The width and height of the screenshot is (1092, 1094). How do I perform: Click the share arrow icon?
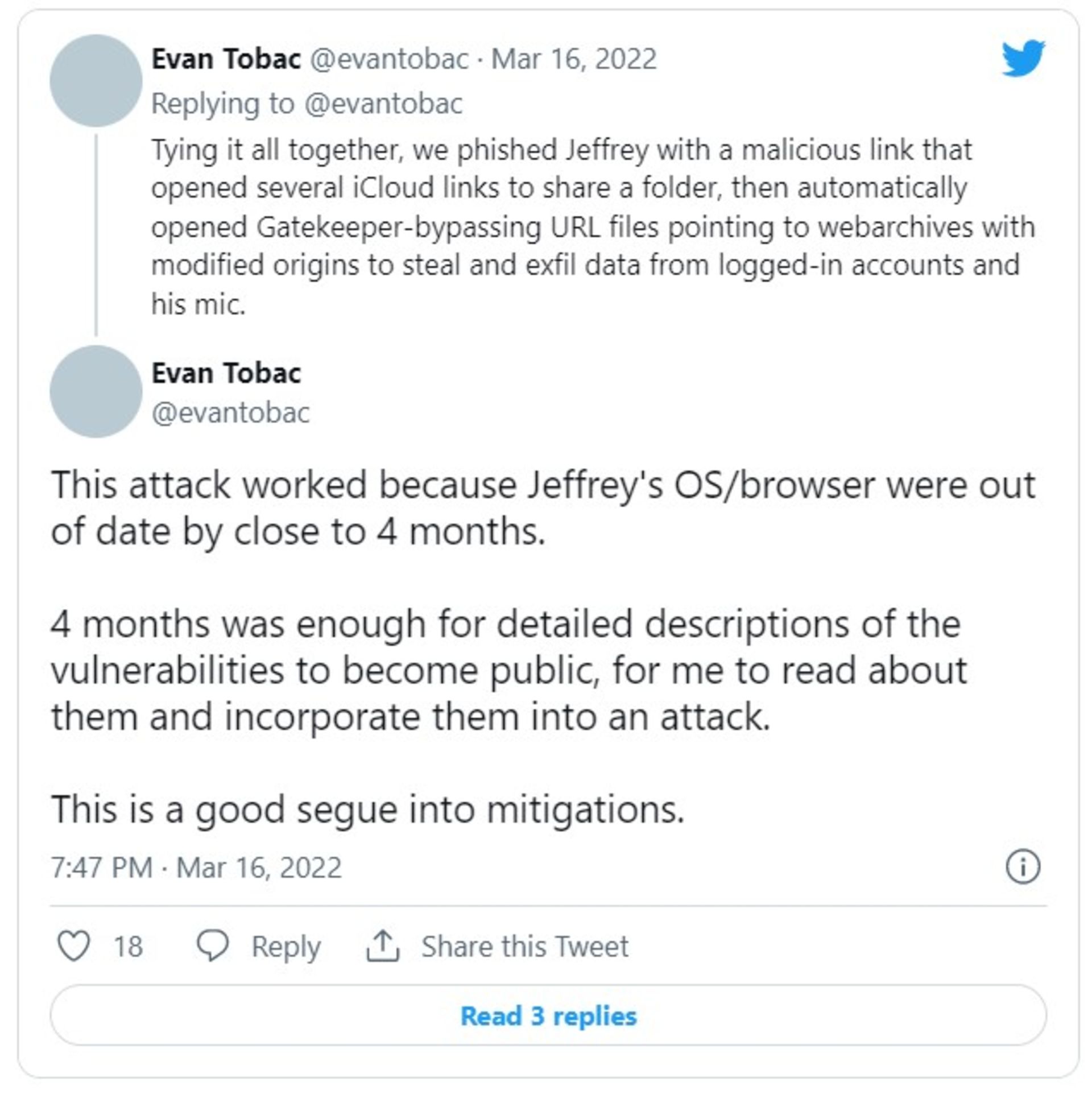[x=383, y=946]
